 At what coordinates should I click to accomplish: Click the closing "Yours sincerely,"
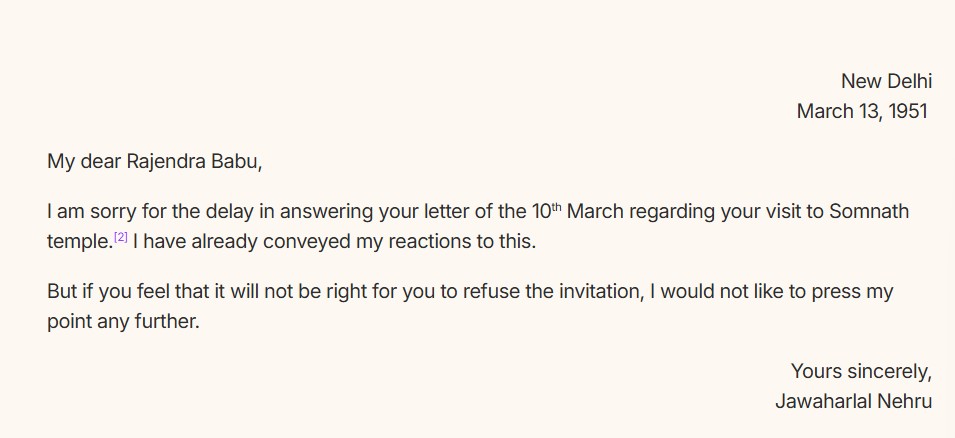(x=861, y=371)
